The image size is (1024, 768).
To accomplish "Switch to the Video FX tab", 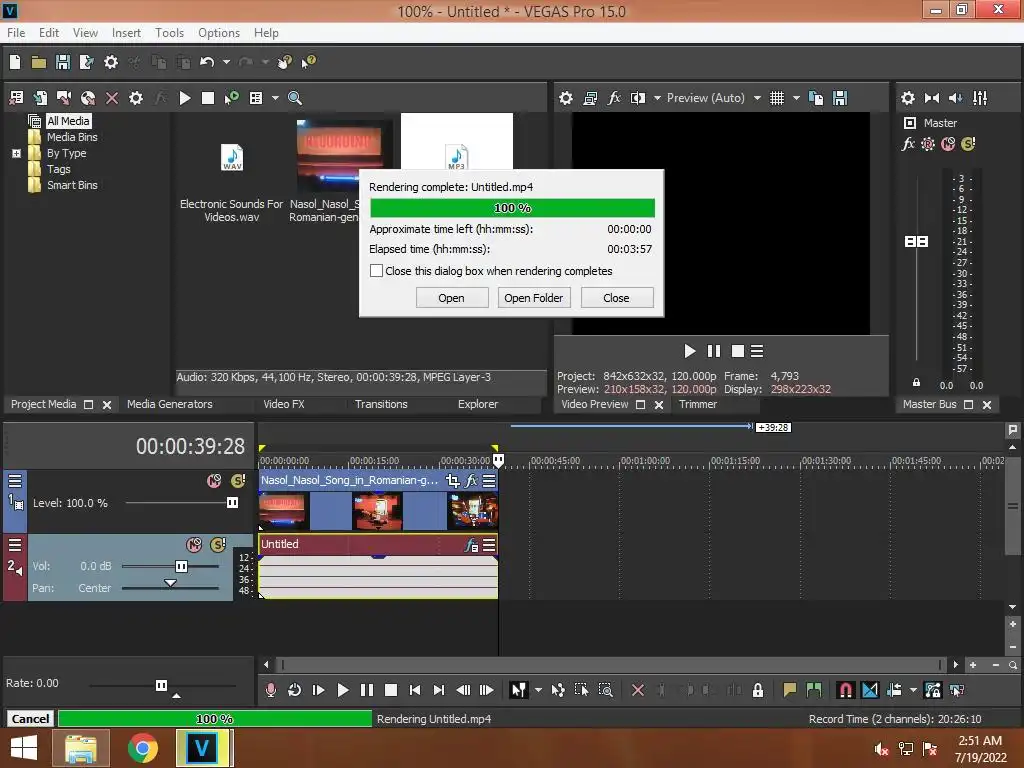I will [283, 404].
